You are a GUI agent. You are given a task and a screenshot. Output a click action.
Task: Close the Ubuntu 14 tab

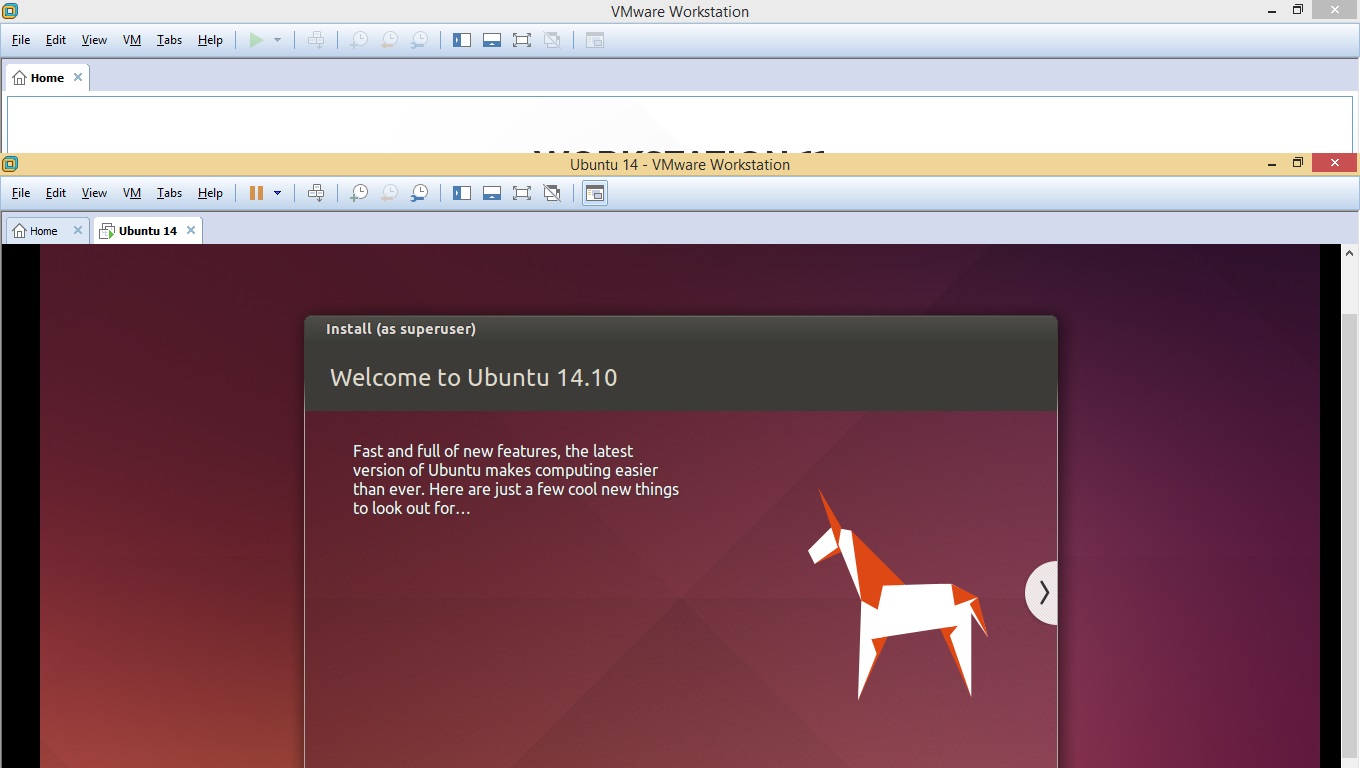click(x=190, y=230)
